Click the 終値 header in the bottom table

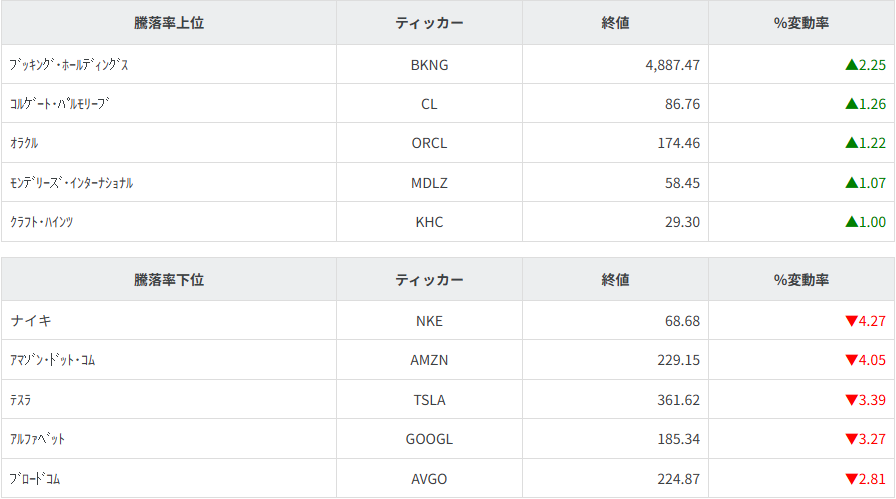click(x=615, y=280)
